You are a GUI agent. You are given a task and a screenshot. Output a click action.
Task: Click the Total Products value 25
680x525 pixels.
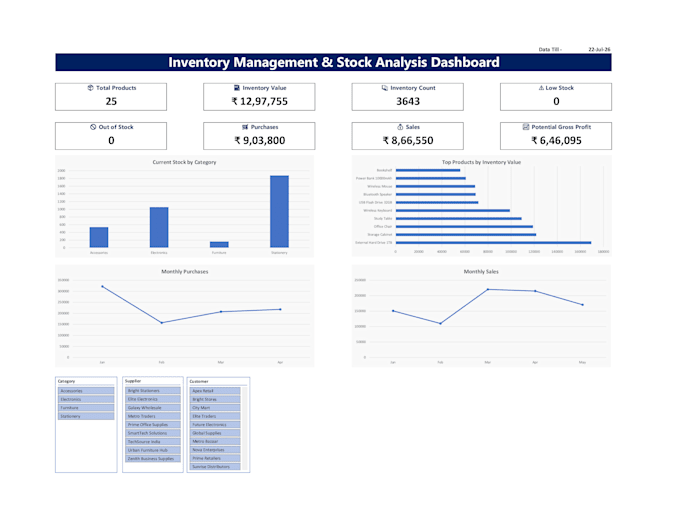pos(111,101)
